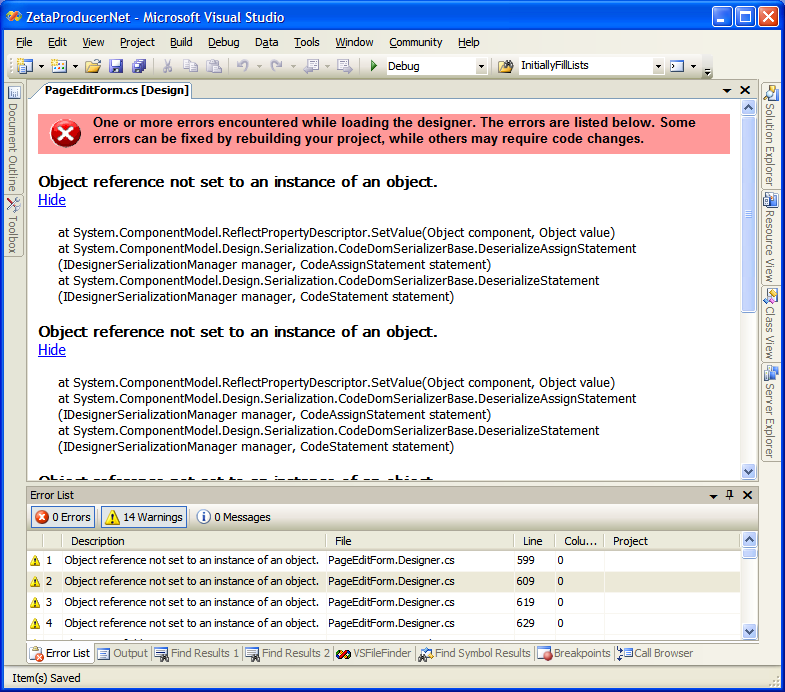Sort the Error List by Project column
Viewport: 785px width, 692px height.
(672, 541)
